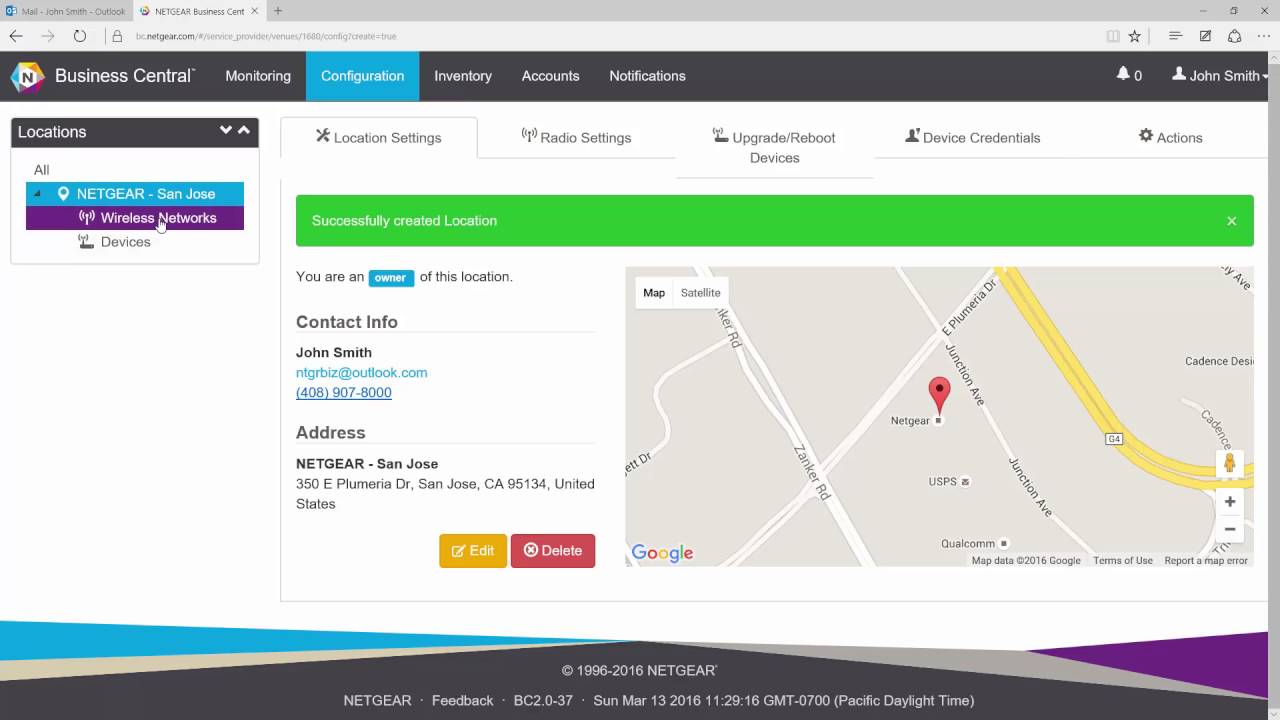Open Wireless Networks tree item
The image size is (1280, 720).
(135, 218)
